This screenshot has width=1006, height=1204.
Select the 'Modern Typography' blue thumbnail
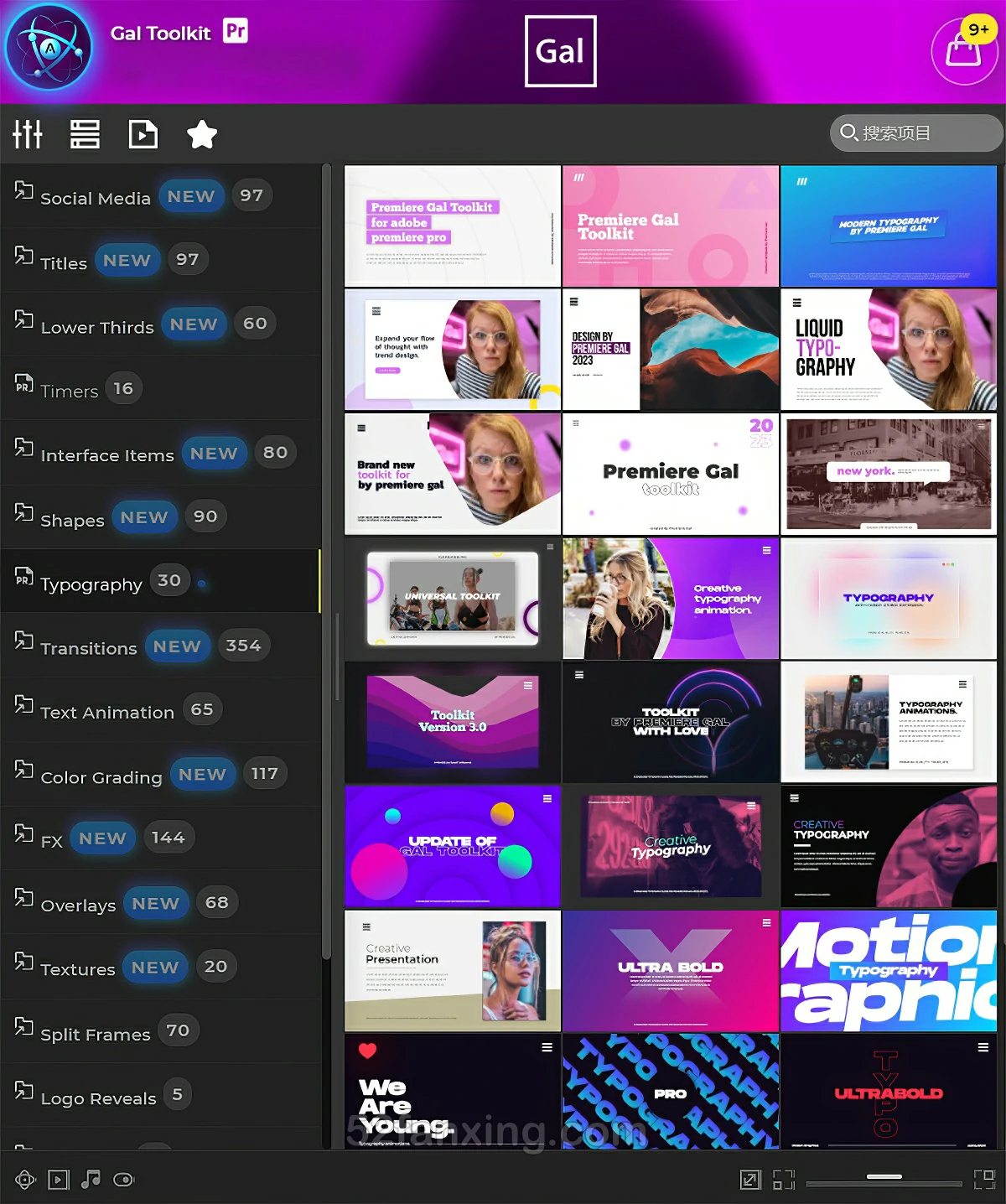(x=889, y=226)
